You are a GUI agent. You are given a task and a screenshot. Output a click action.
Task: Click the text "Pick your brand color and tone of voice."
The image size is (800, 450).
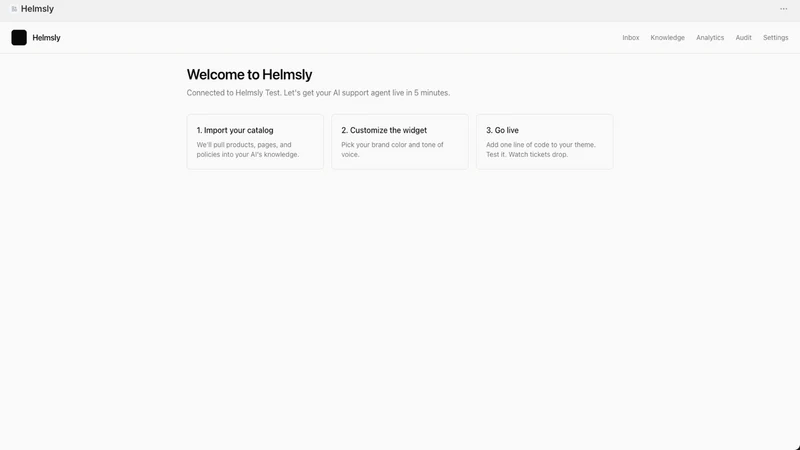(x=392, y=149)
